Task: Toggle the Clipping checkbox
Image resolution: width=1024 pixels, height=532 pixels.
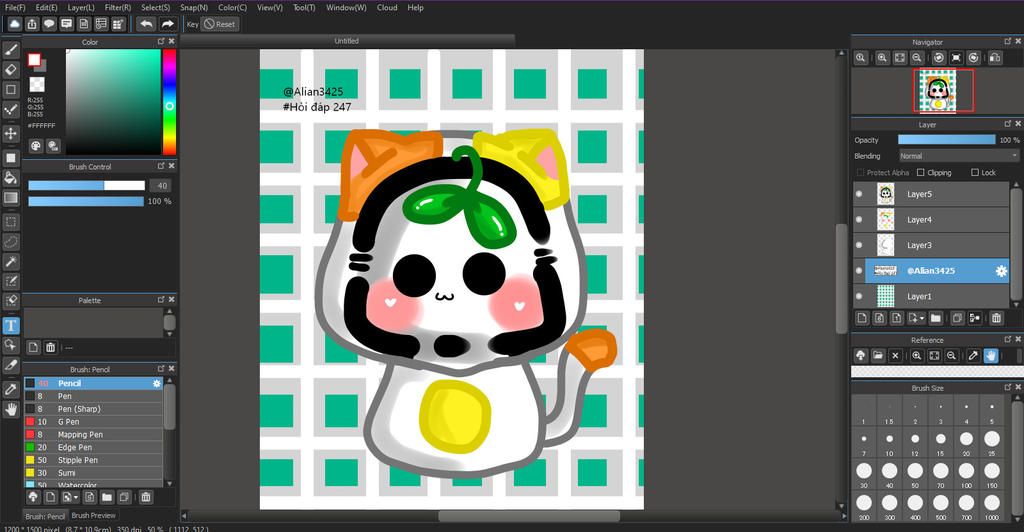Action: pos(921,172)
